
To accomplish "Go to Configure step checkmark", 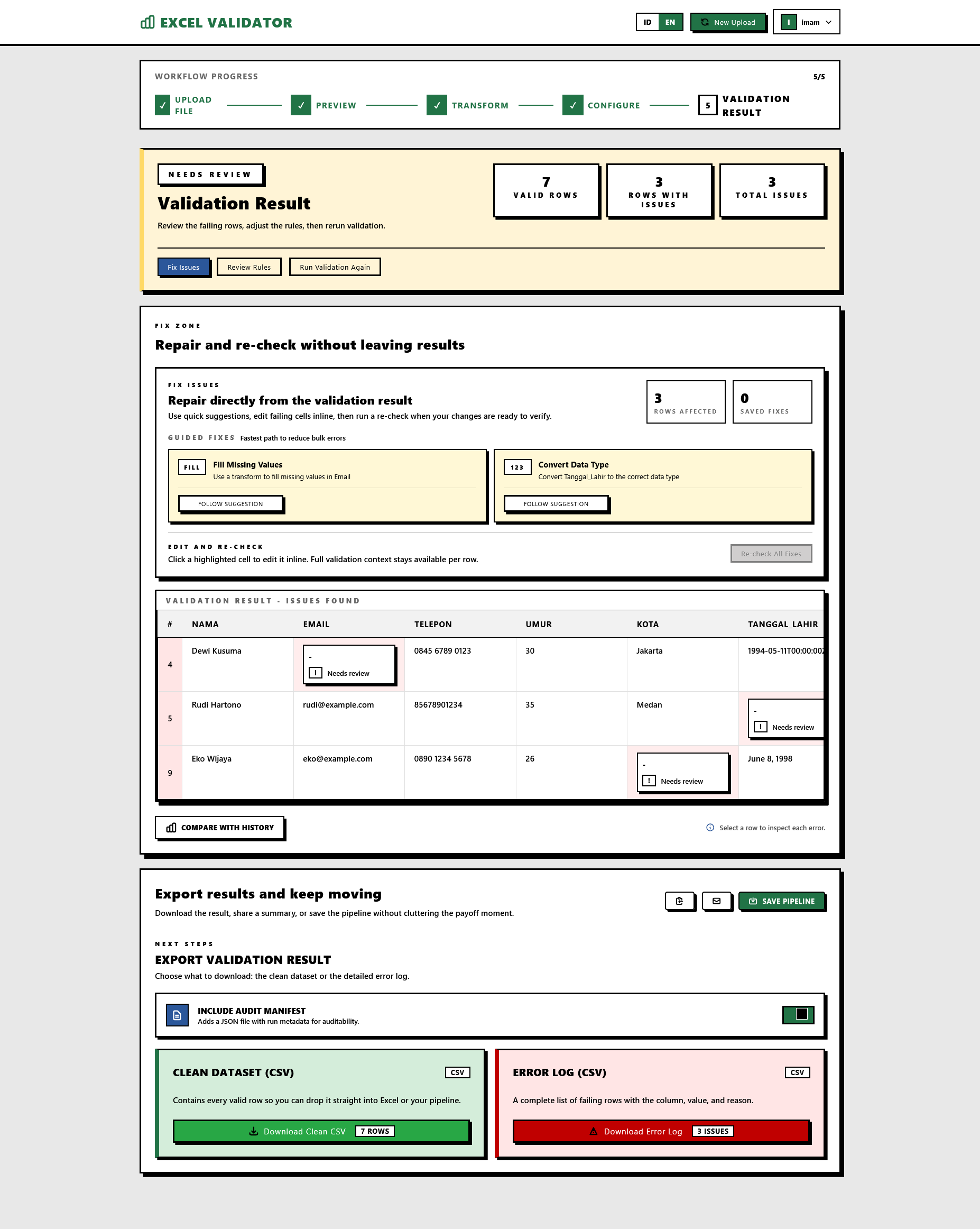I will click(x=572, y=105).
